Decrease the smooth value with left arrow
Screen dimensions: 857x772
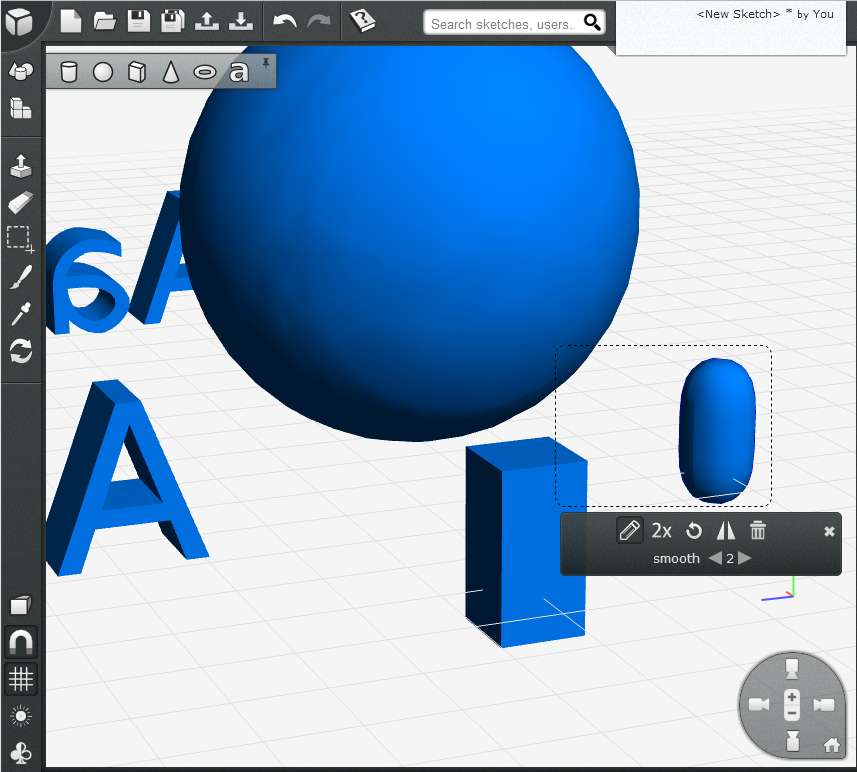[x=715, y=558]
